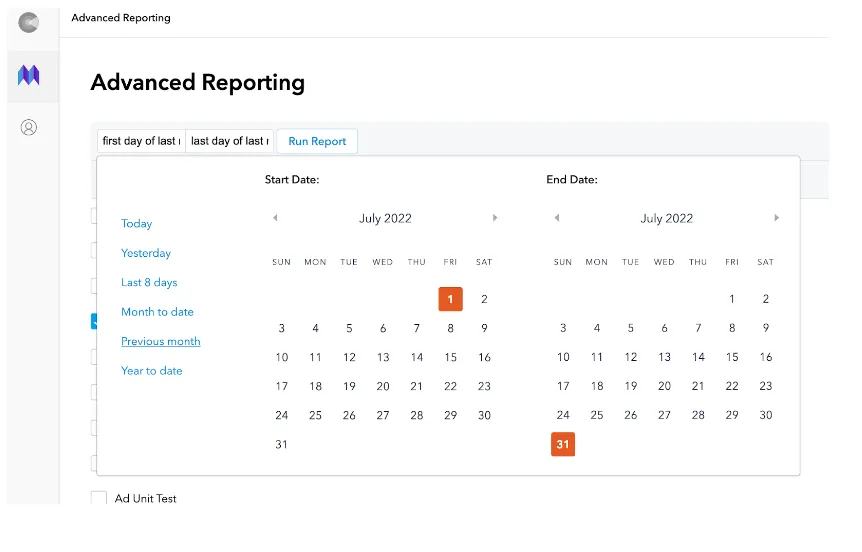Select the Yesterday preset
The width and height of the screenshot is (862, 552).
pos(146,253)
